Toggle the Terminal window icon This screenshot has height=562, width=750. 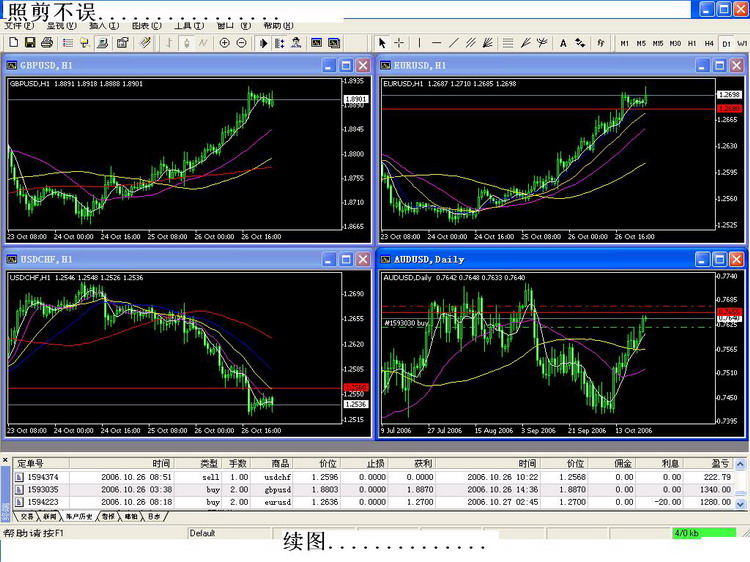(102, 43)
